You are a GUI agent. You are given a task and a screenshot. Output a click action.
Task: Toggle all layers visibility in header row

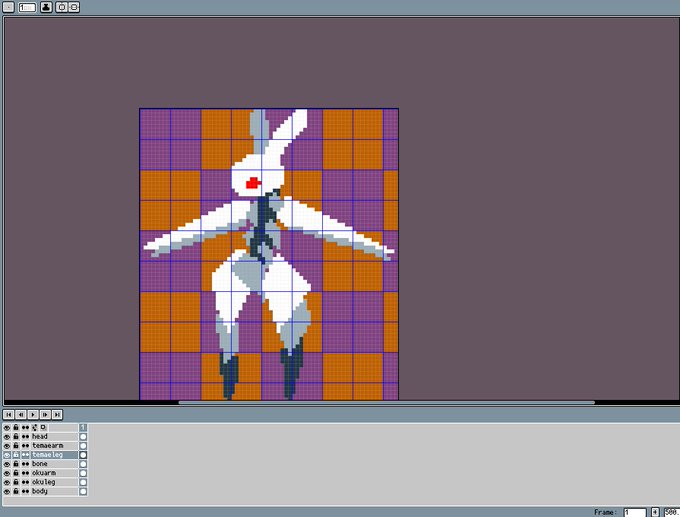(x=7, y=428)
